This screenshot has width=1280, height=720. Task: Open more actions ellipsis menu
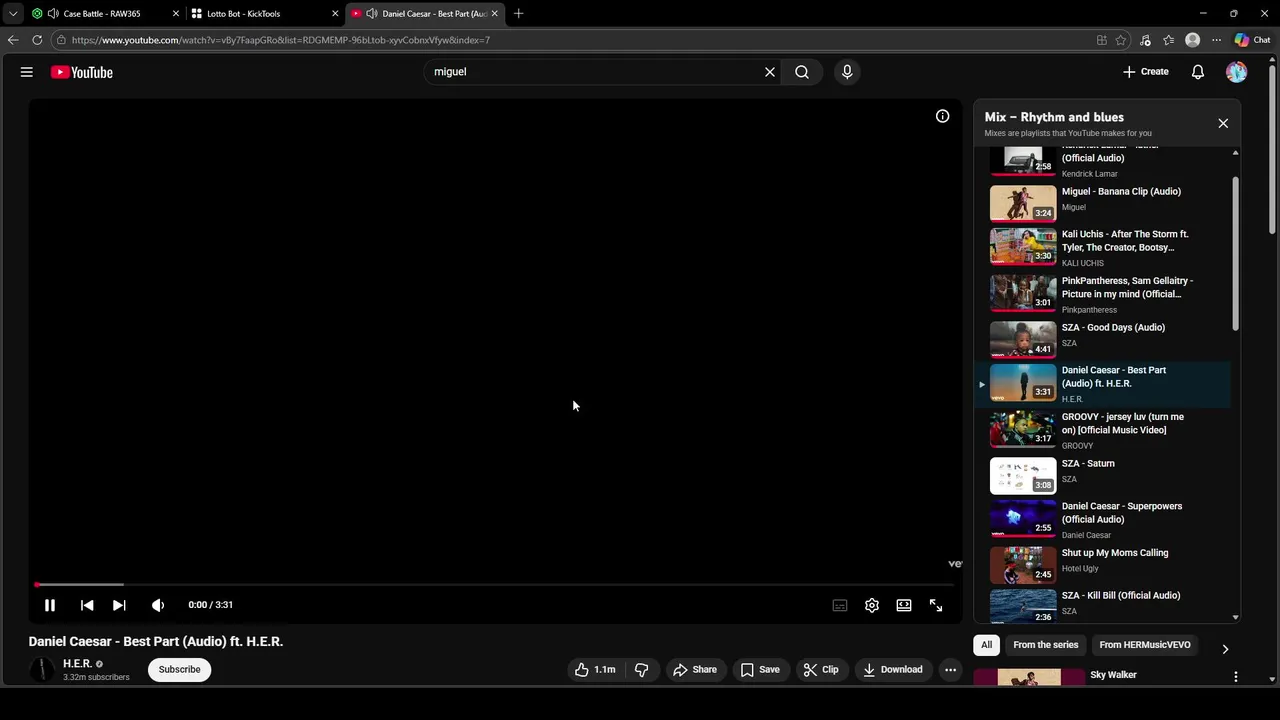click(951, 670)
